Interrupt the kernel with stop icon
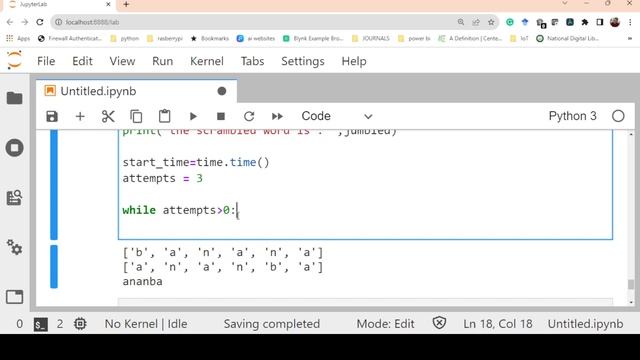This screenshot has height=360, width=640. [221, 116]
